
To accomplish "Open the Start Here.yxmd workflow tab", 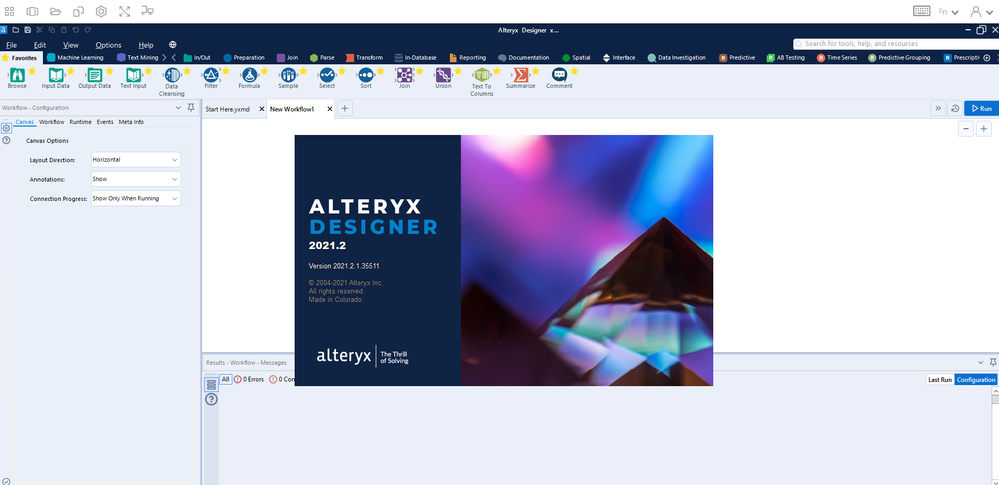I will coord(227,109).
